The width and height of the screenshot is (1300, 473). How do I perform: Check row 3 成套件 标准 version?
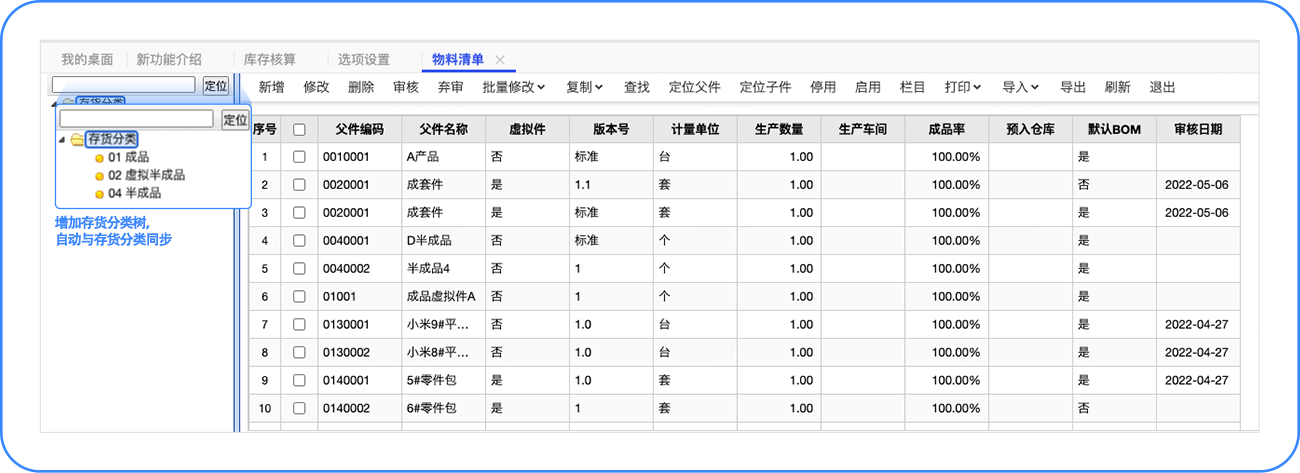[299, 213]
